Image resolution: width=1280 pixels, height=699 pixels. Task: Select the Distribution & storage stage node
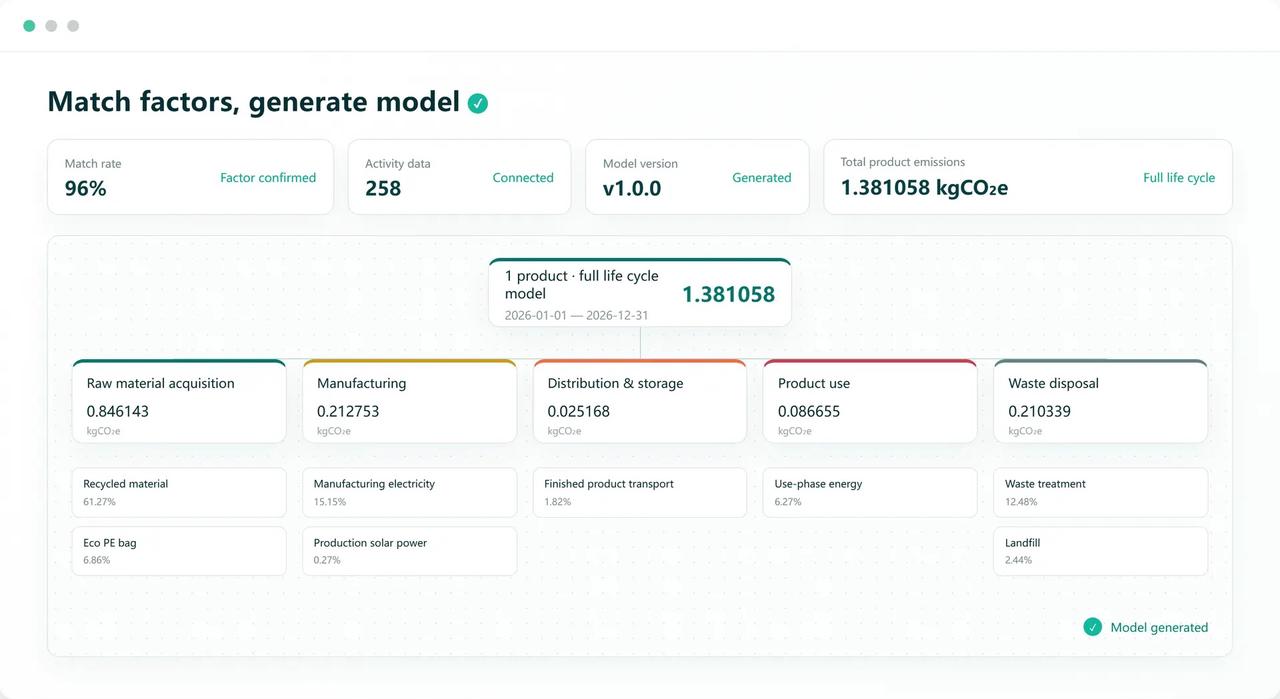pos(640,401)
